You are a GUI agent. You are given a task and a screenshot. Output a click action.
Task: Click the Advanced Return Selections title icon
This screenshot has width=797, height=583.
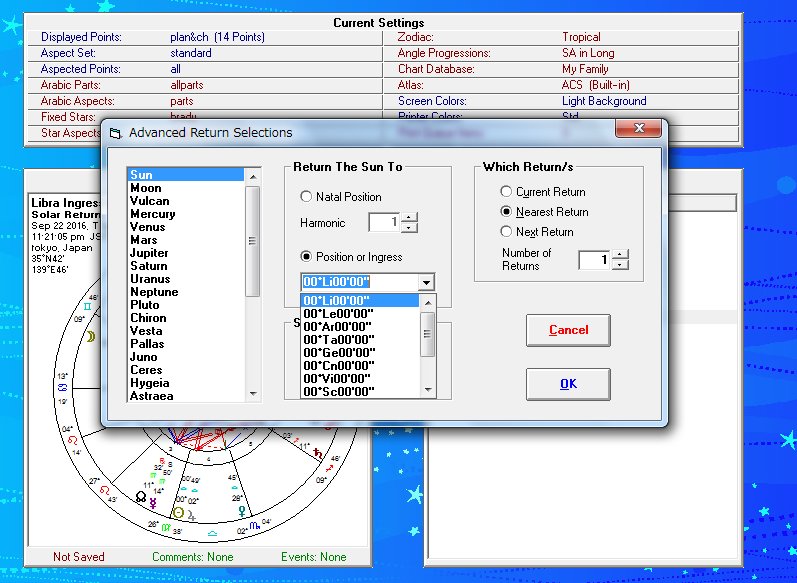[x=115, y=132]
